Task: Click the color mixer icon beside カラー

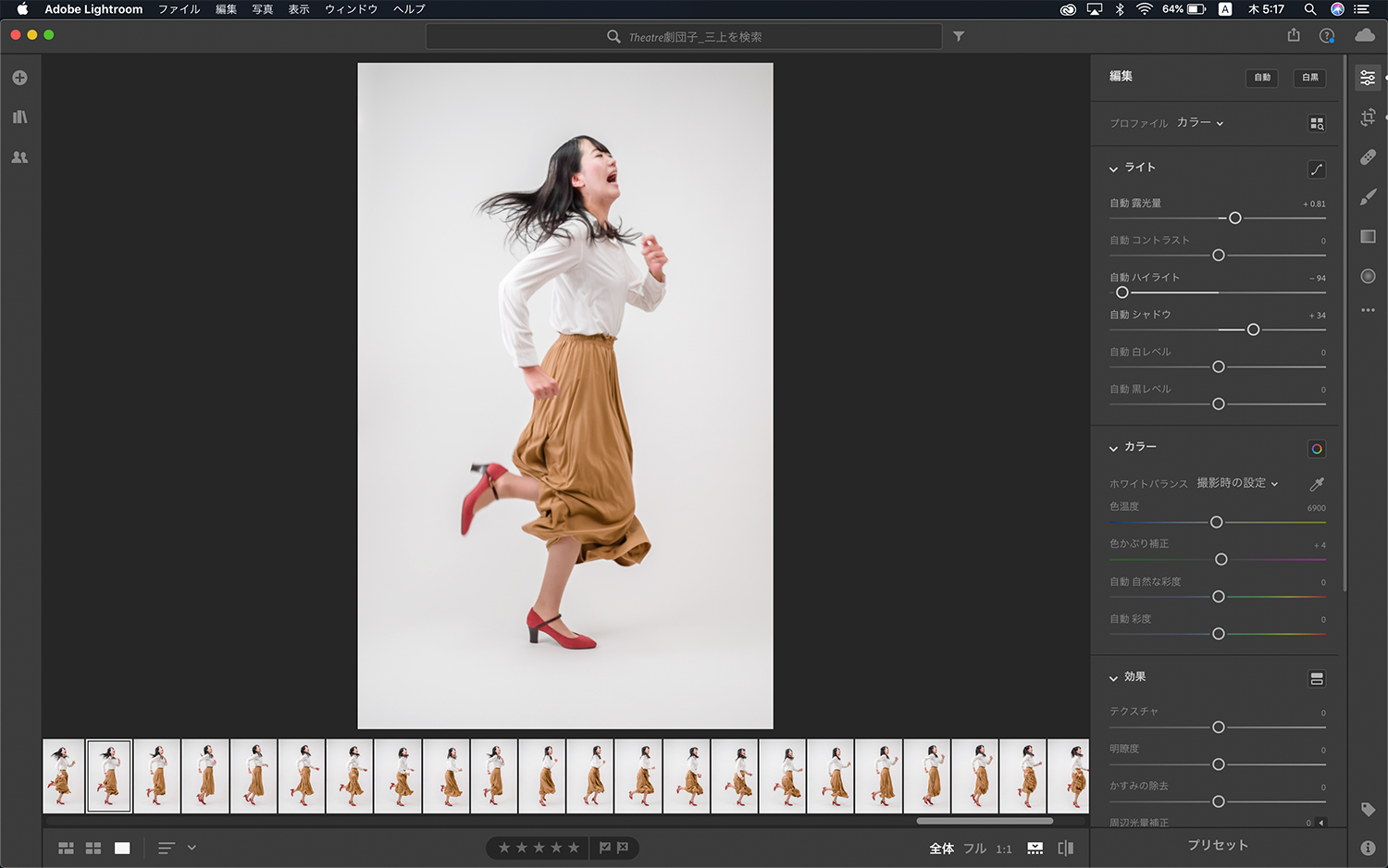Action: click(1317, 449)
